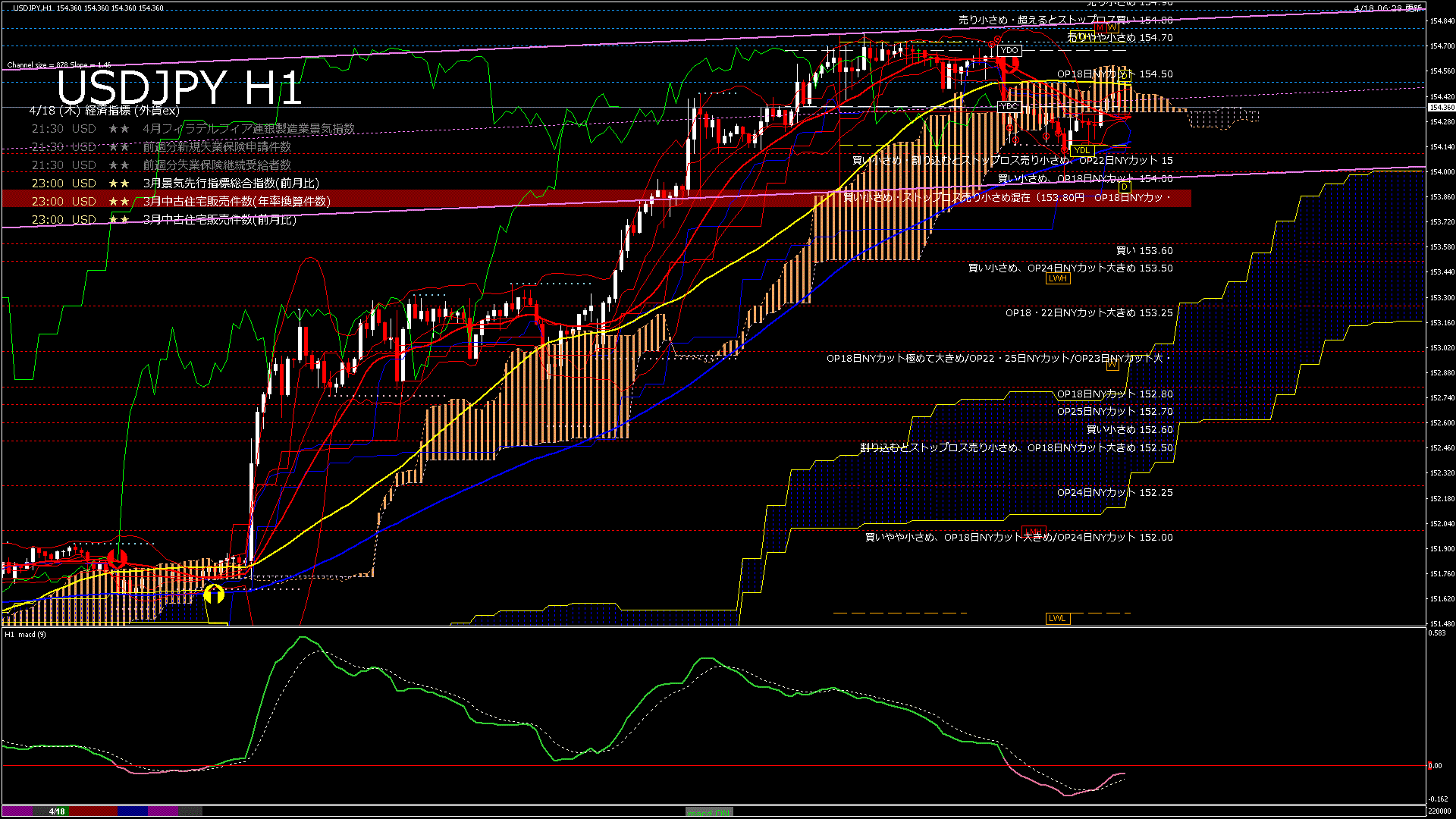Click the navy blue session segment in bottom bar

pos(133,811)
